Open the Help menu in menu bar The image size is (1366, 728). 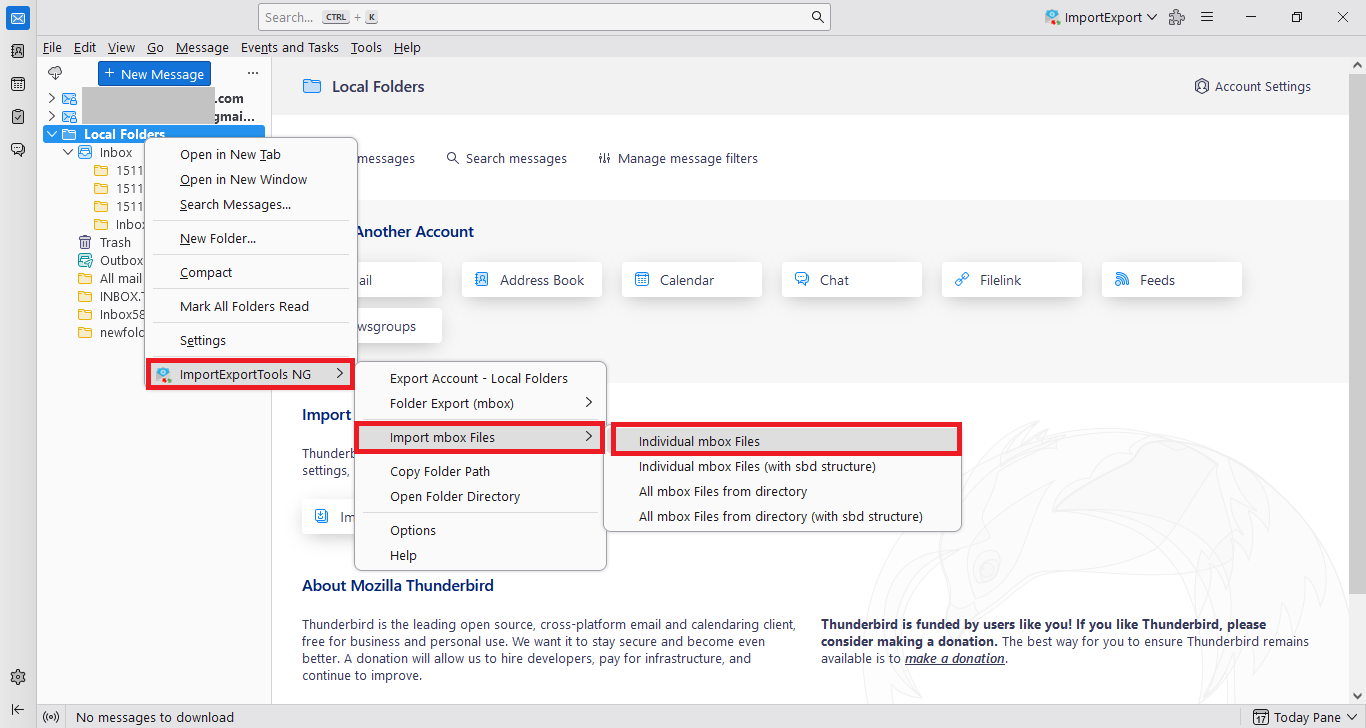point(407,47)
